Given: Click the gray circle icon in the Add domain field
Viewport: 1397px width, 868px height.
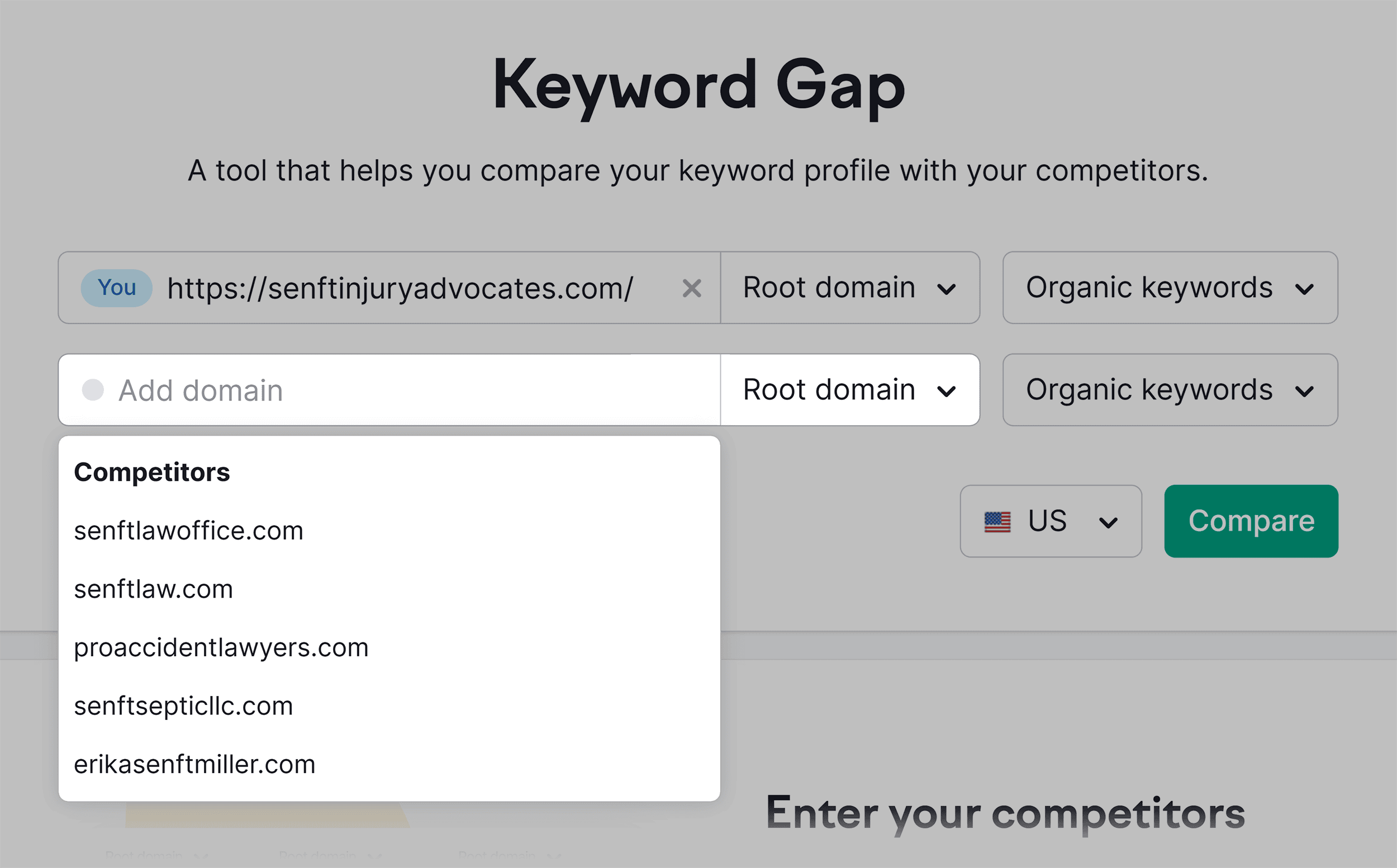Looking at the screenshot, I should click(93, 390).
